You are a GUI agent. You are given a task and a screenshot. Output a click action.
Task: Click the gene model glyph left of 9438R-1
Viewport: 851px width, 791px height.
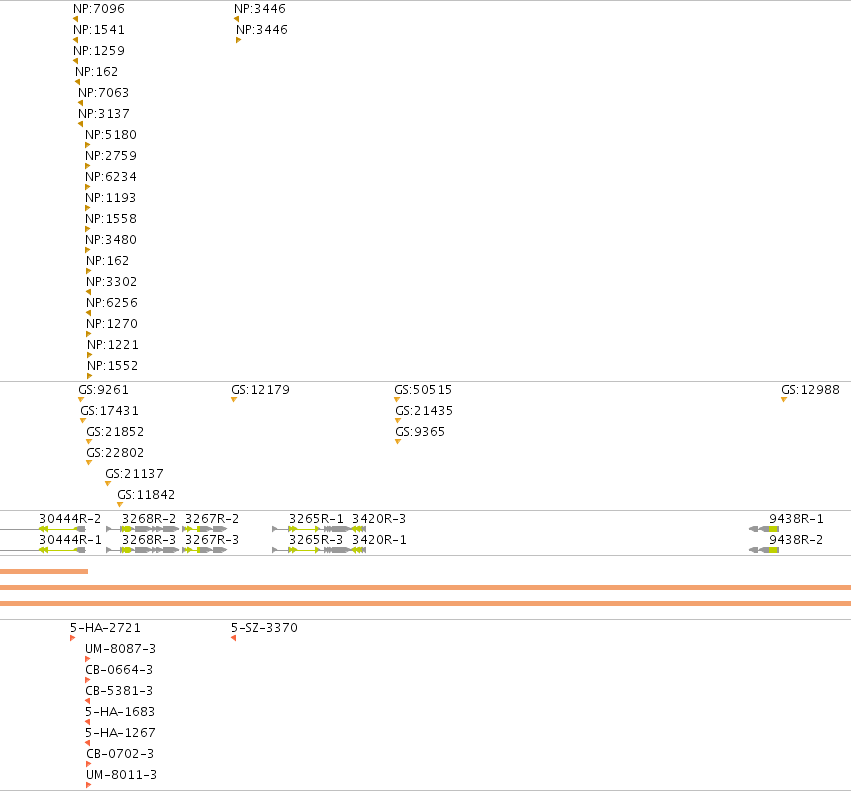coord(764,529)
